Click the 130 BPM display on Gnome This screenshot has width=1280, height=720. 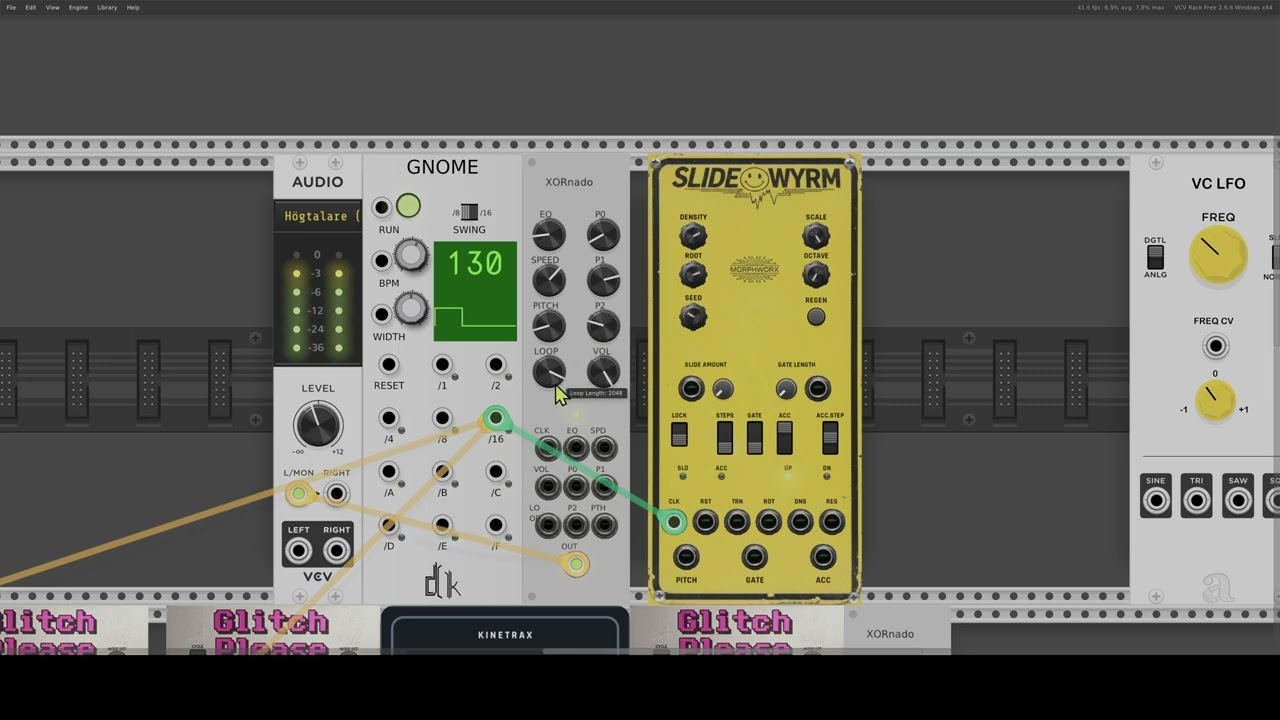(475, 264)
